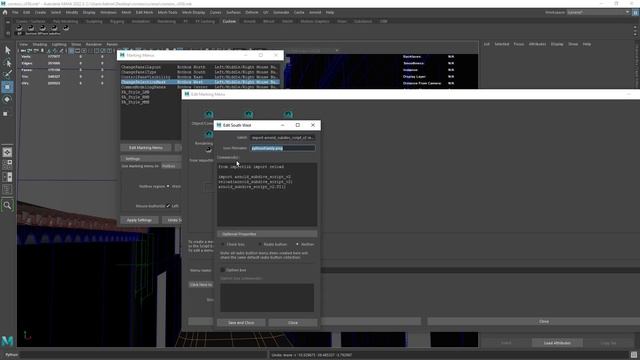Click the Load Attributes button

point(557,343)
